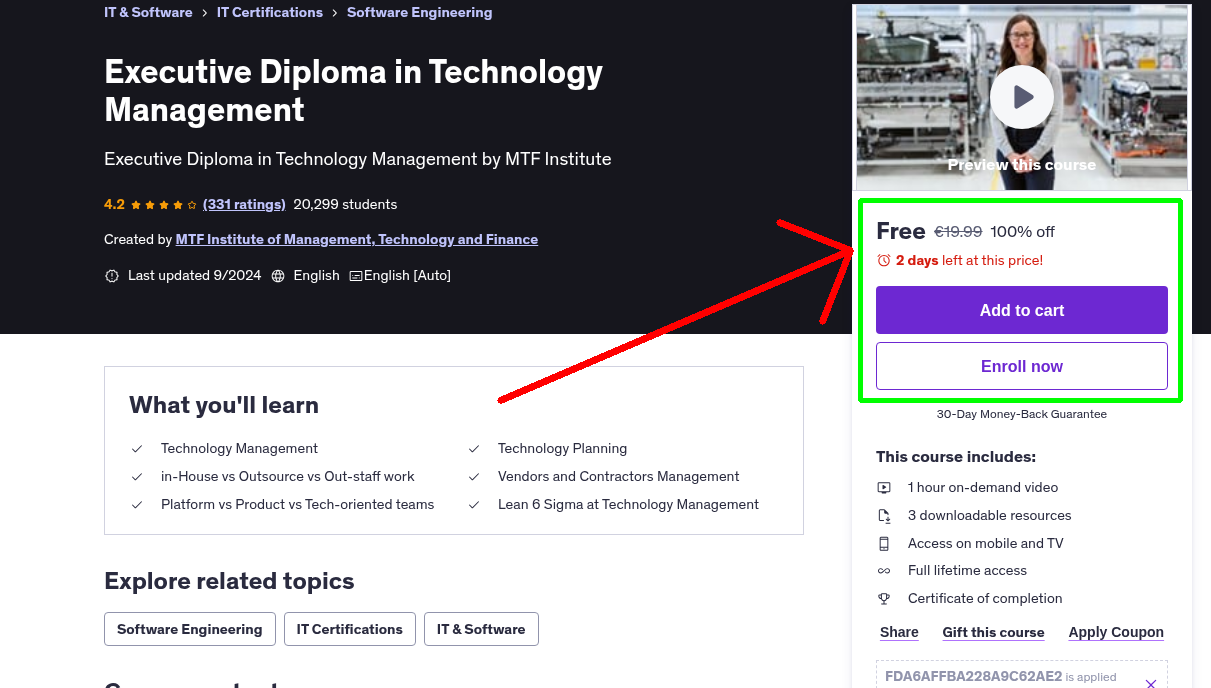
Task: Click 'Certificate of completion' text
Action: tap(985, 599)
